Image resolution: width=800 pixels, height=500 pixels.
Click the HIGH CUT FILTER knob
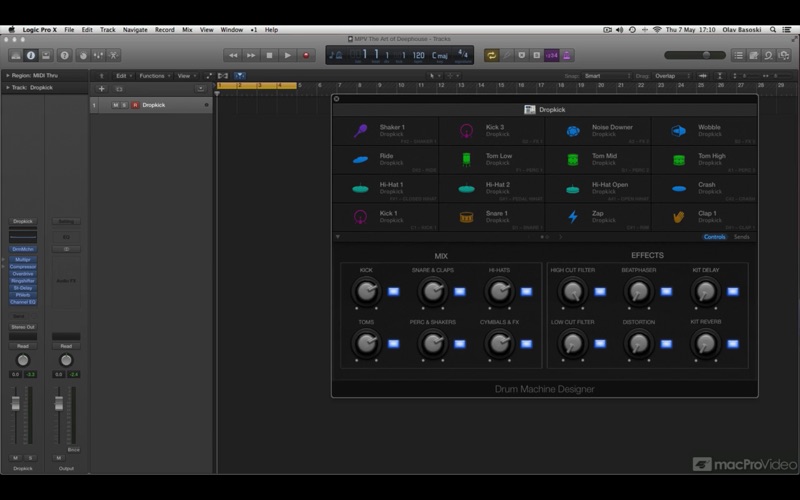tap(572, 292)
